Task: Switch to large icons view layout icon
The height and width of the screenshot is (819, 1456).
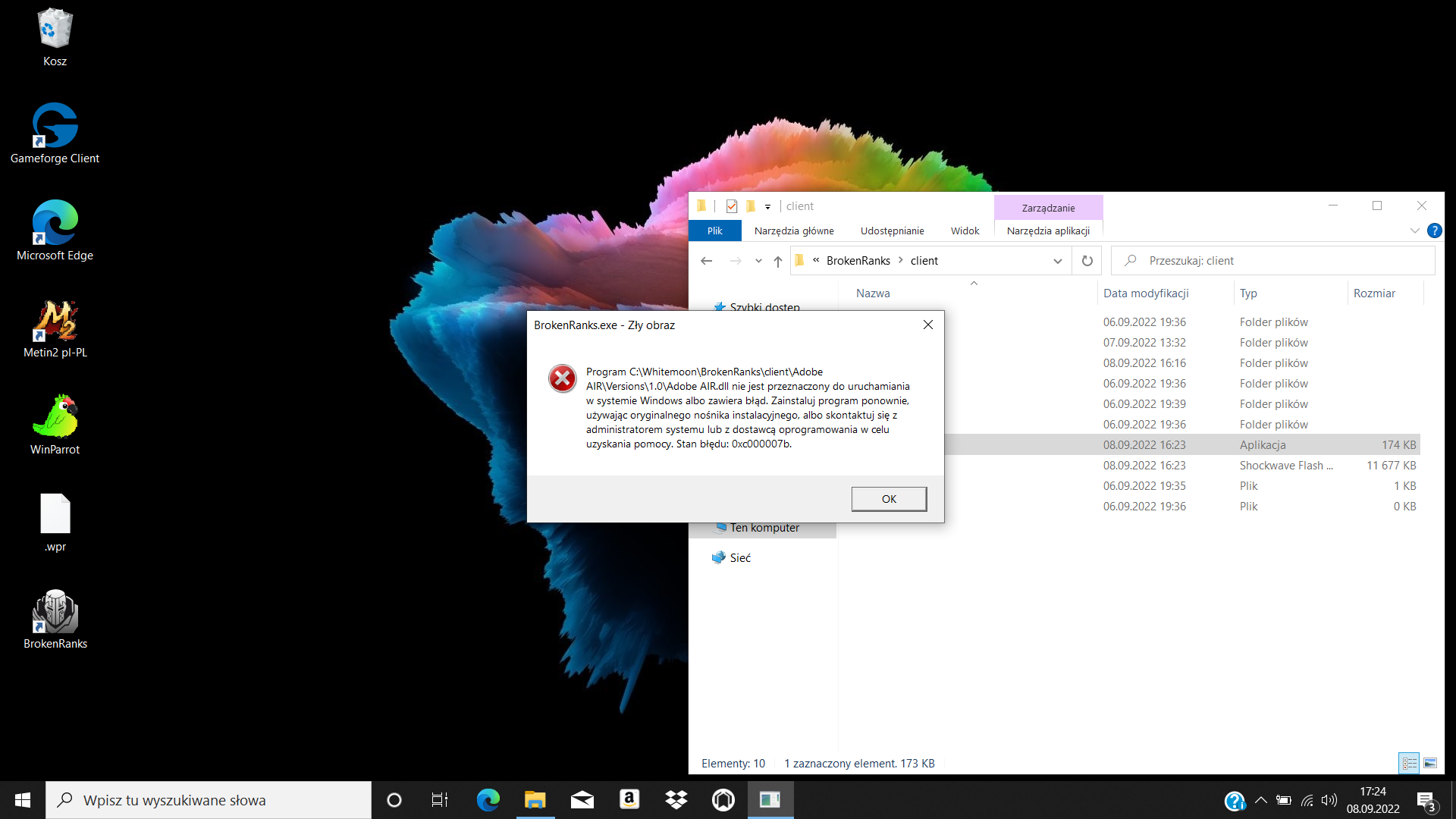Action: point(1430,764)
